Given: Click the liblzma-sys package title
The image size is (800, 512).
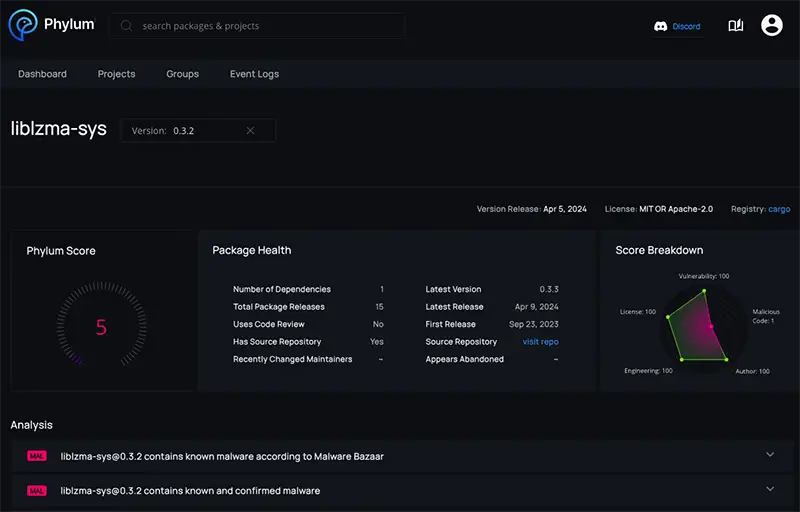Looking at the screenshot, I should click(x=59, y=129).
